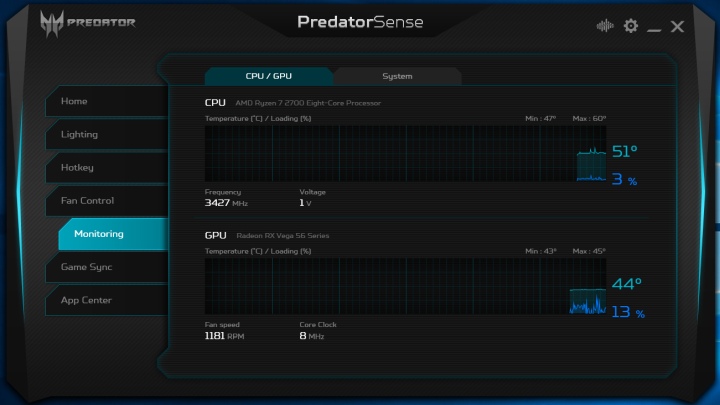Screen dimensions: 720x405
Task: Click the GPU section heading
Action: [215, 236]
